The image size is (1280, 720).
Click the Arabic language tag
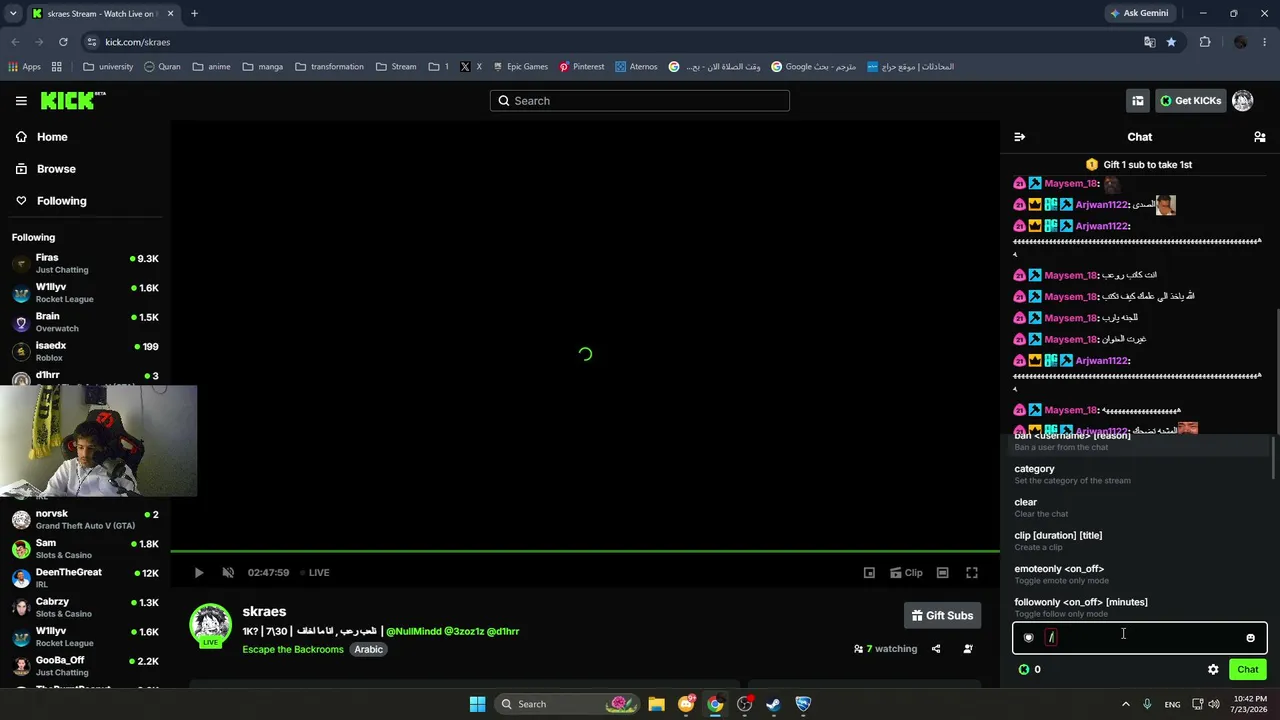point(368,649)
